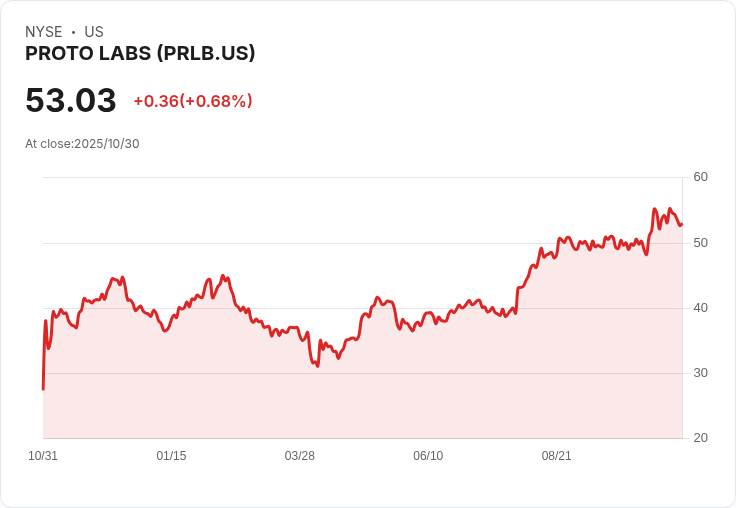Click the 50 y-axis price label
This screenshot has height=508, width=736.
700,243
